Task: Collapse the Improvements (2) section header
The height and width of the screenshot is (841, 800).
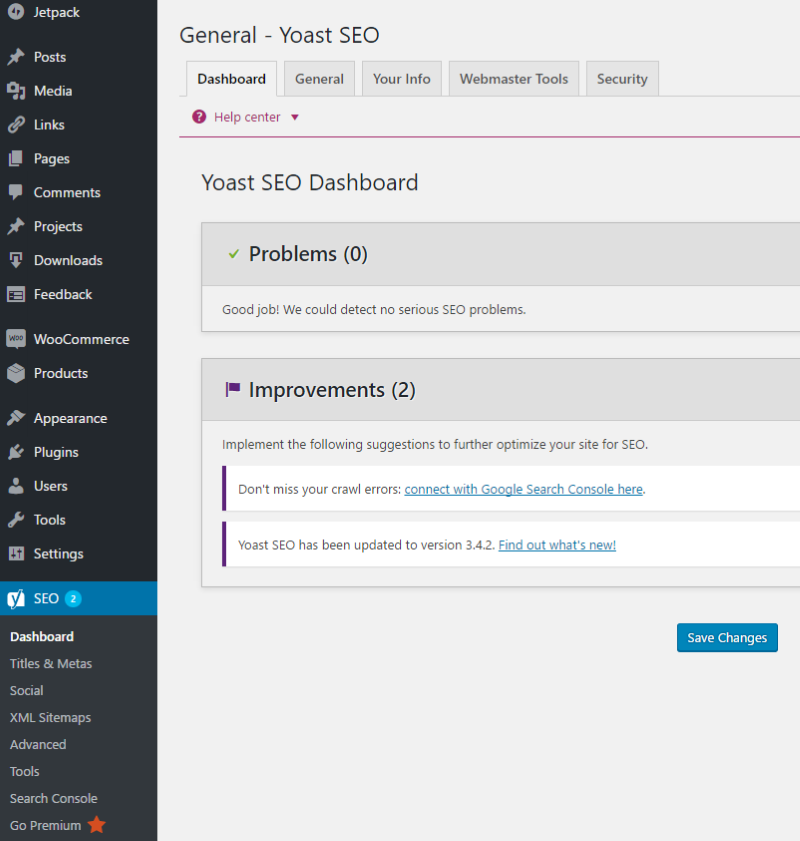Action: pos(500,389)
